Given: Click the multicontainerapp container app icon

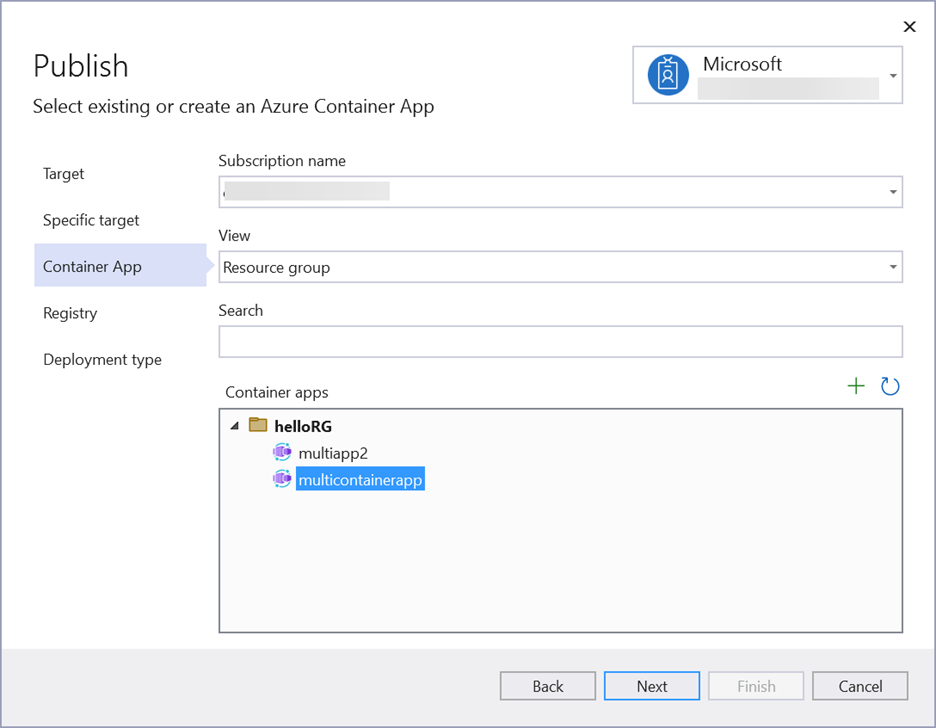Looking at the screenshot, I should click(x=282, y=480).
